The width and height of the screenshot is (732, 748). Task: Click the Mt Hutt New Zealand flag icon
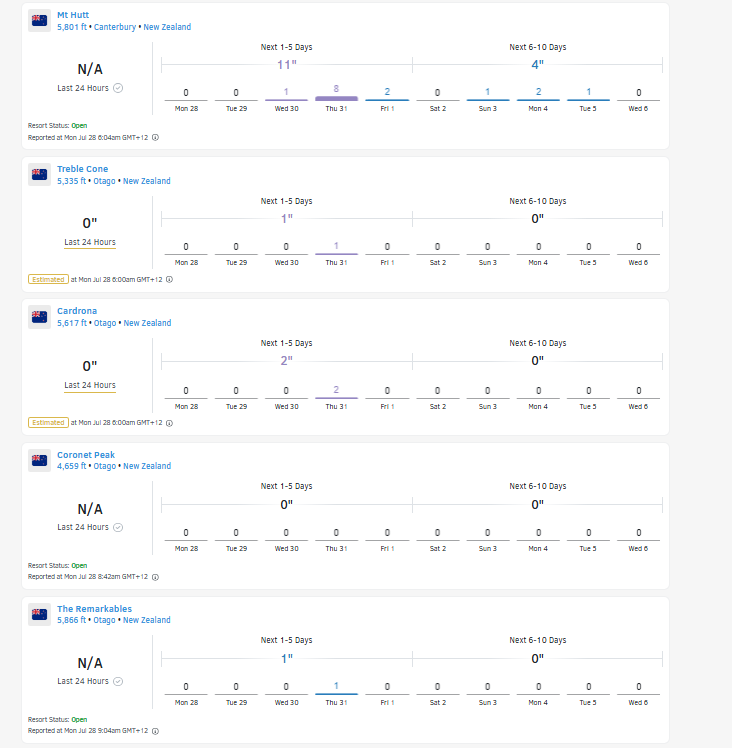(39, 21)
